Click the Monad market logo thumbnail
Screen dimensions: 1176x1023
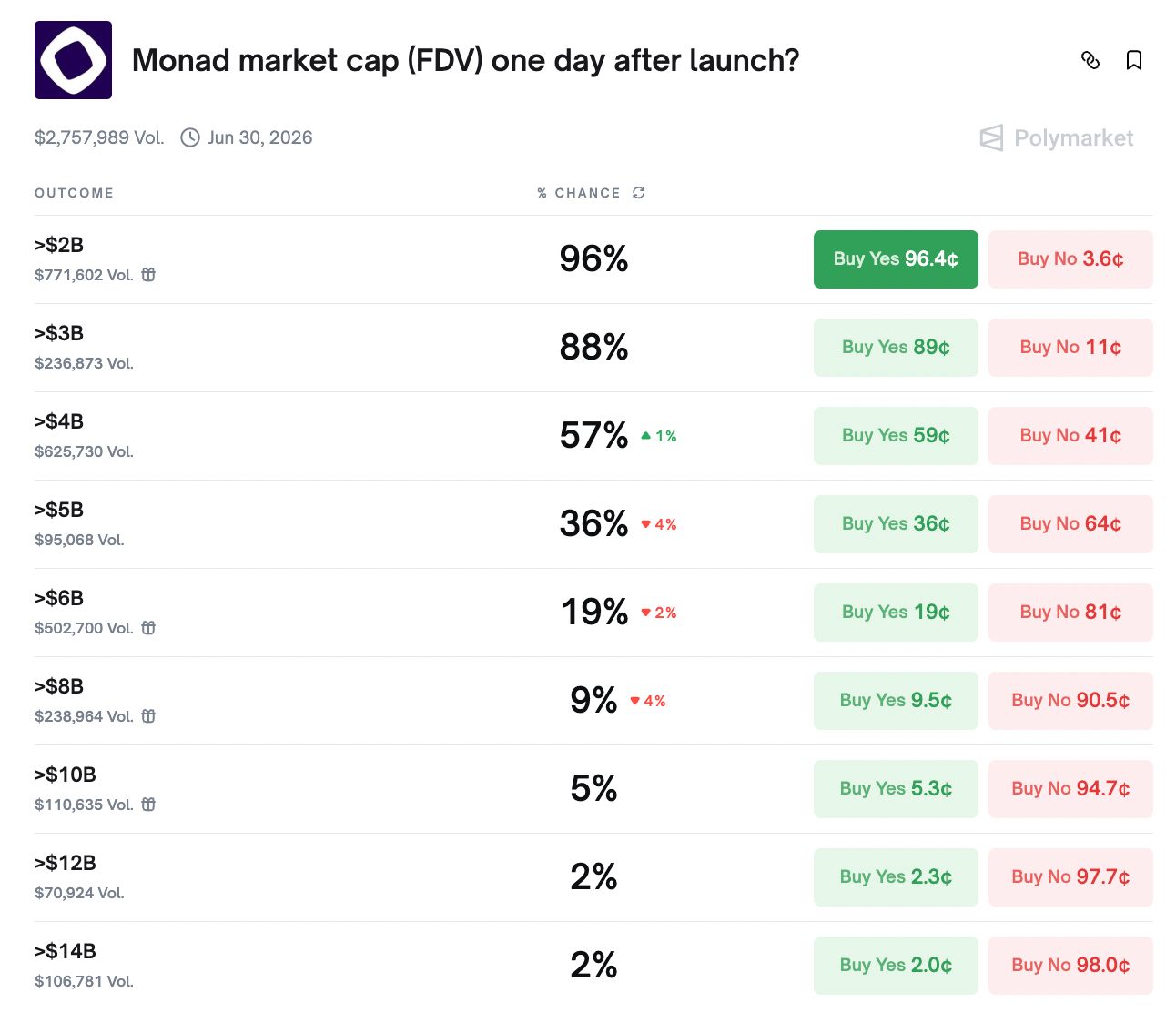[73, 60]
